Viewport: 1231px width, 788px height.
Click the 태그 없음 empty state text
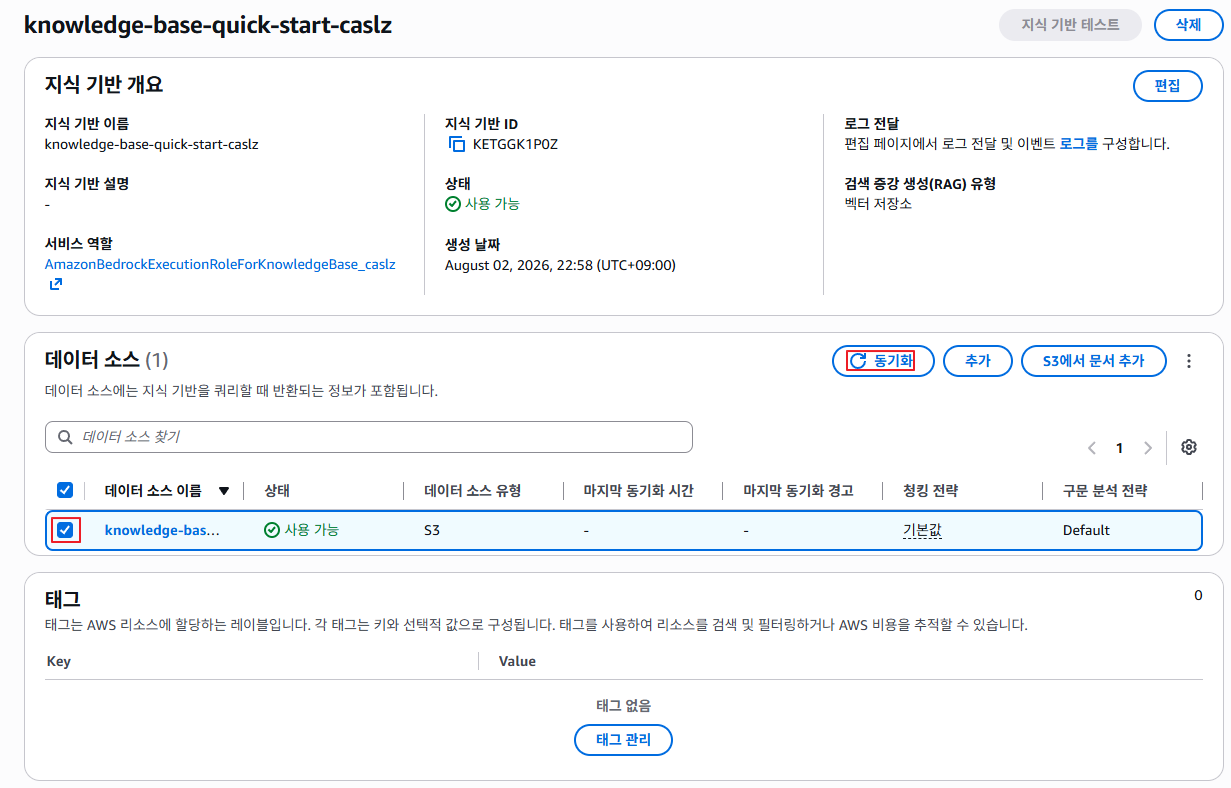[623, 705]
